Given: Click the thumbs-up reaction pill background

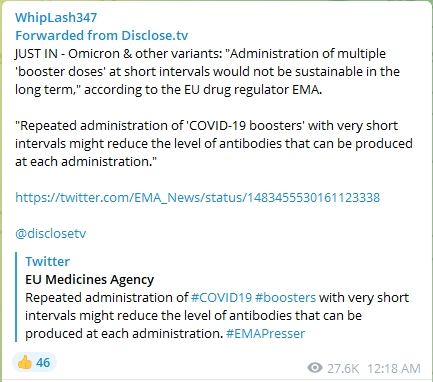Looking at the screenshot, I should (x=34, y=362).
